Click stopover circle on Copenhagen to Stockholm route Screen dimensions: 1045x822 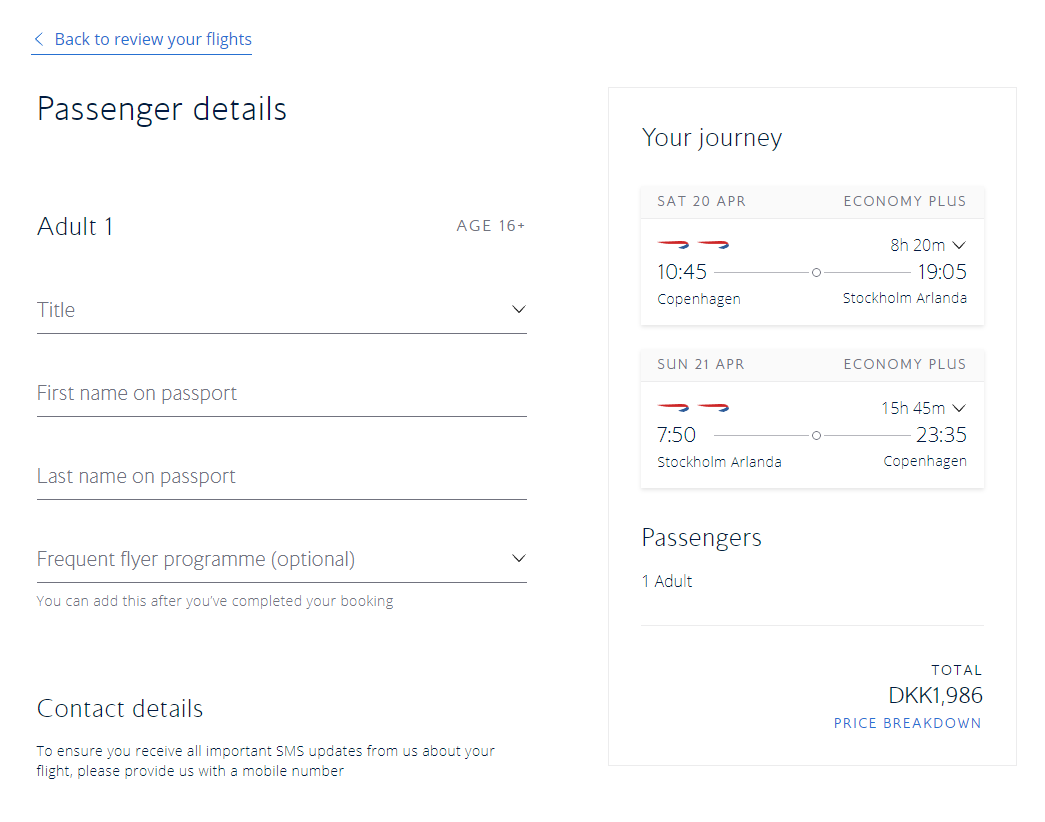point(816,272)
